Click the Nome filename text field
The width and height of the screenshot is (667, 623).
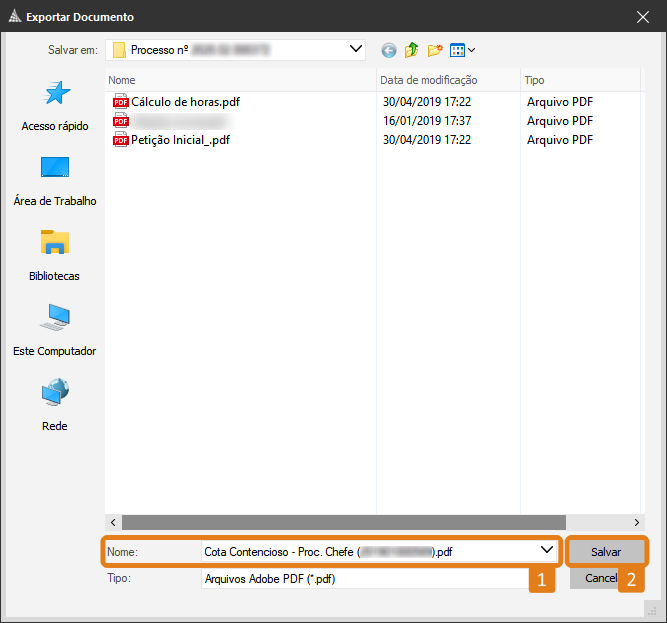point(365,550)
